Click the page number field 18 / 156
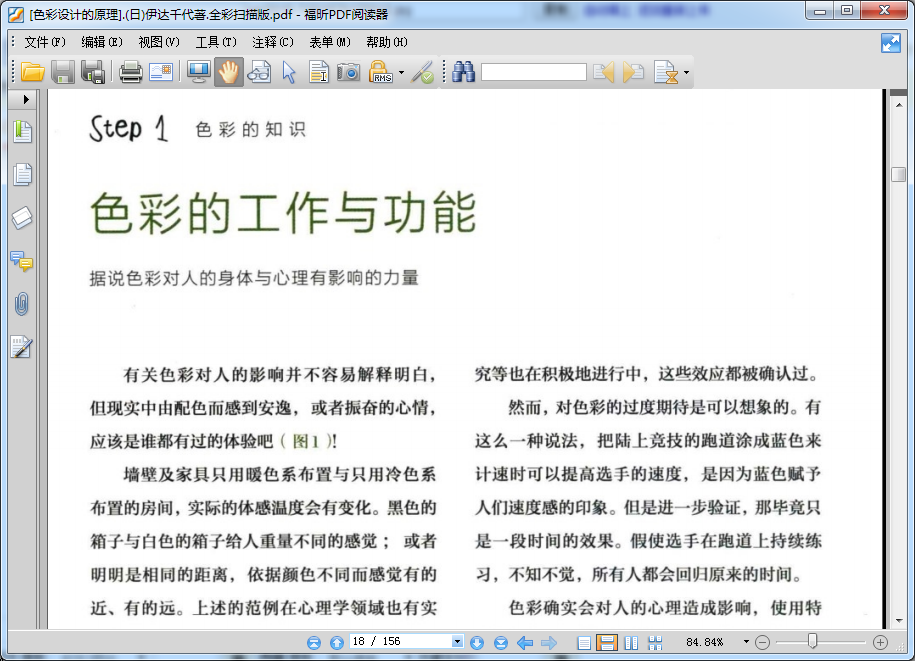This screenshot has height=661, width=915. (401, 641)
